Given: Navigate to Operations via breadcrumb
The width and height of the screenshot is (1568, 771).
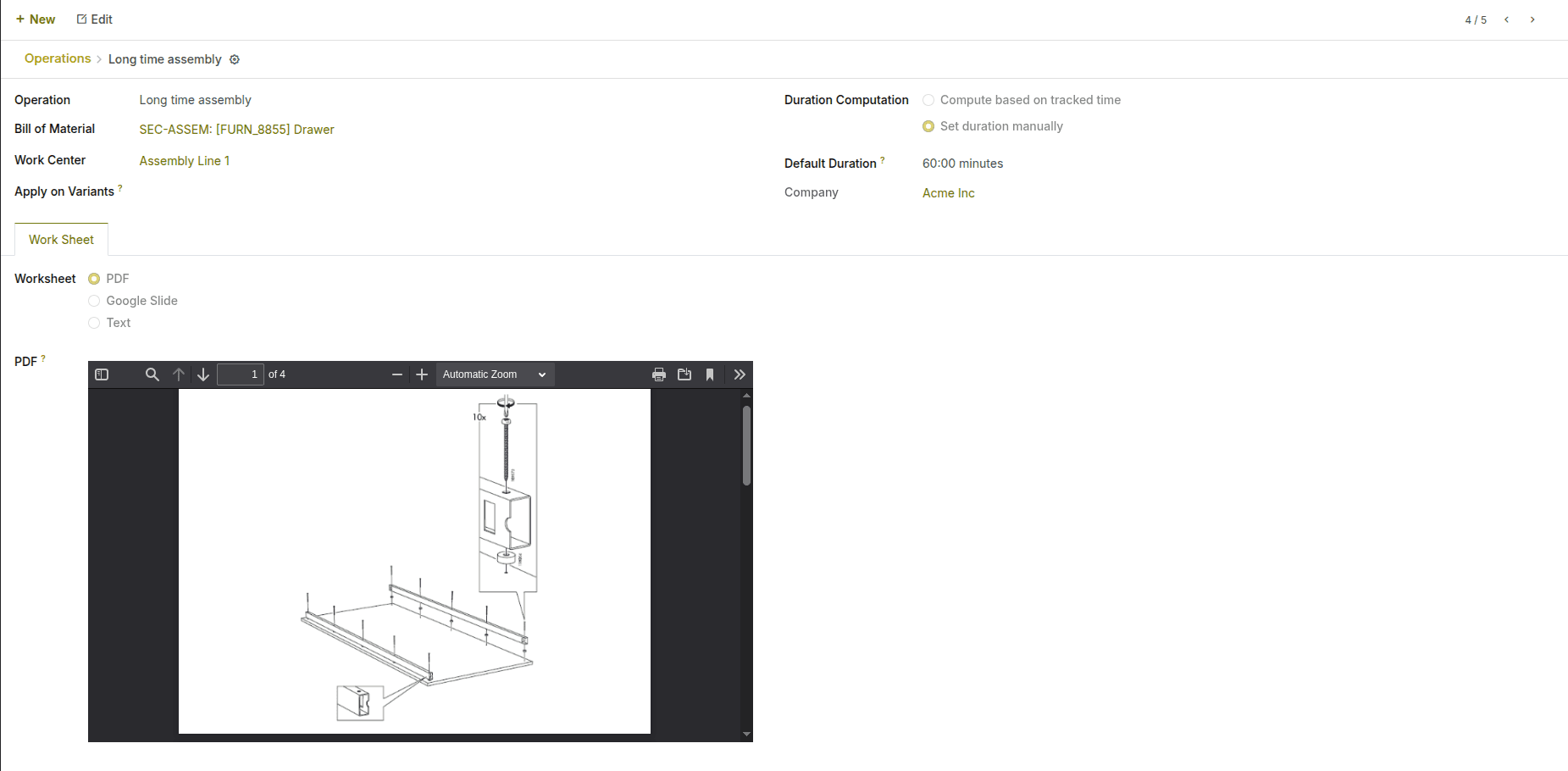Looking at the screenshot, I should 57,58.
